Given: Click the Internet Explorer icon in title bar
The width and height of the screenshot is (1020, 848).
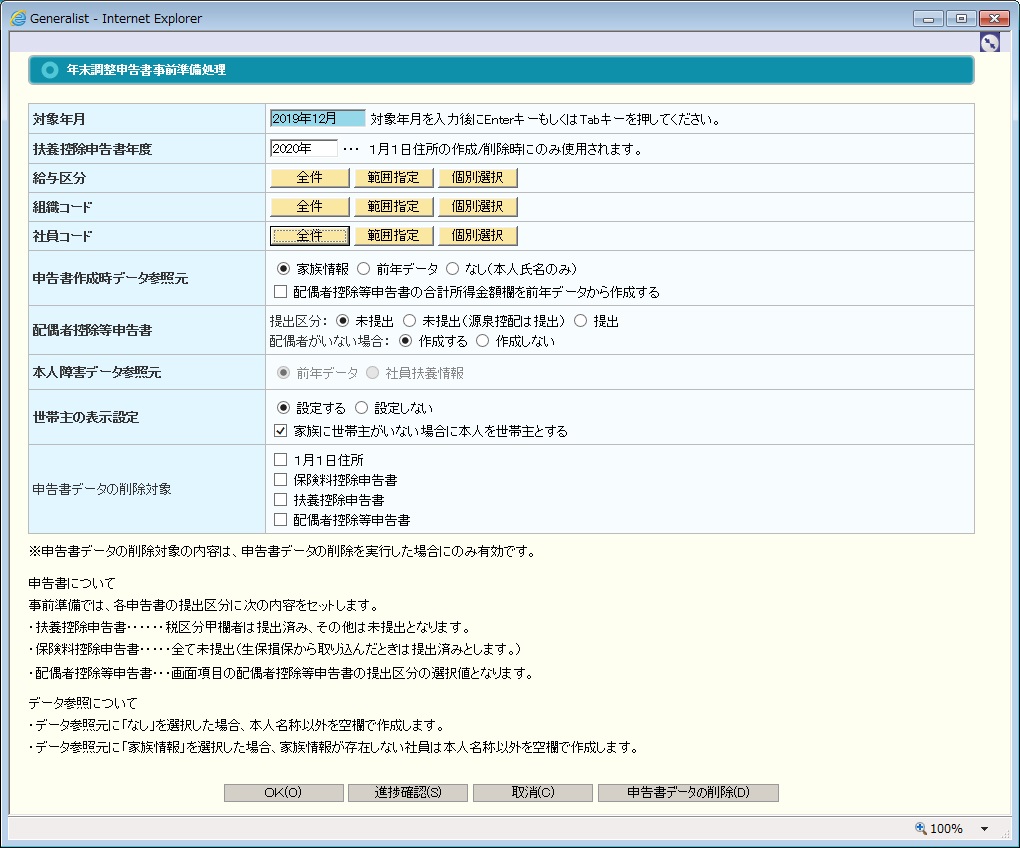Looking at the screenshot, I should 17,18.
